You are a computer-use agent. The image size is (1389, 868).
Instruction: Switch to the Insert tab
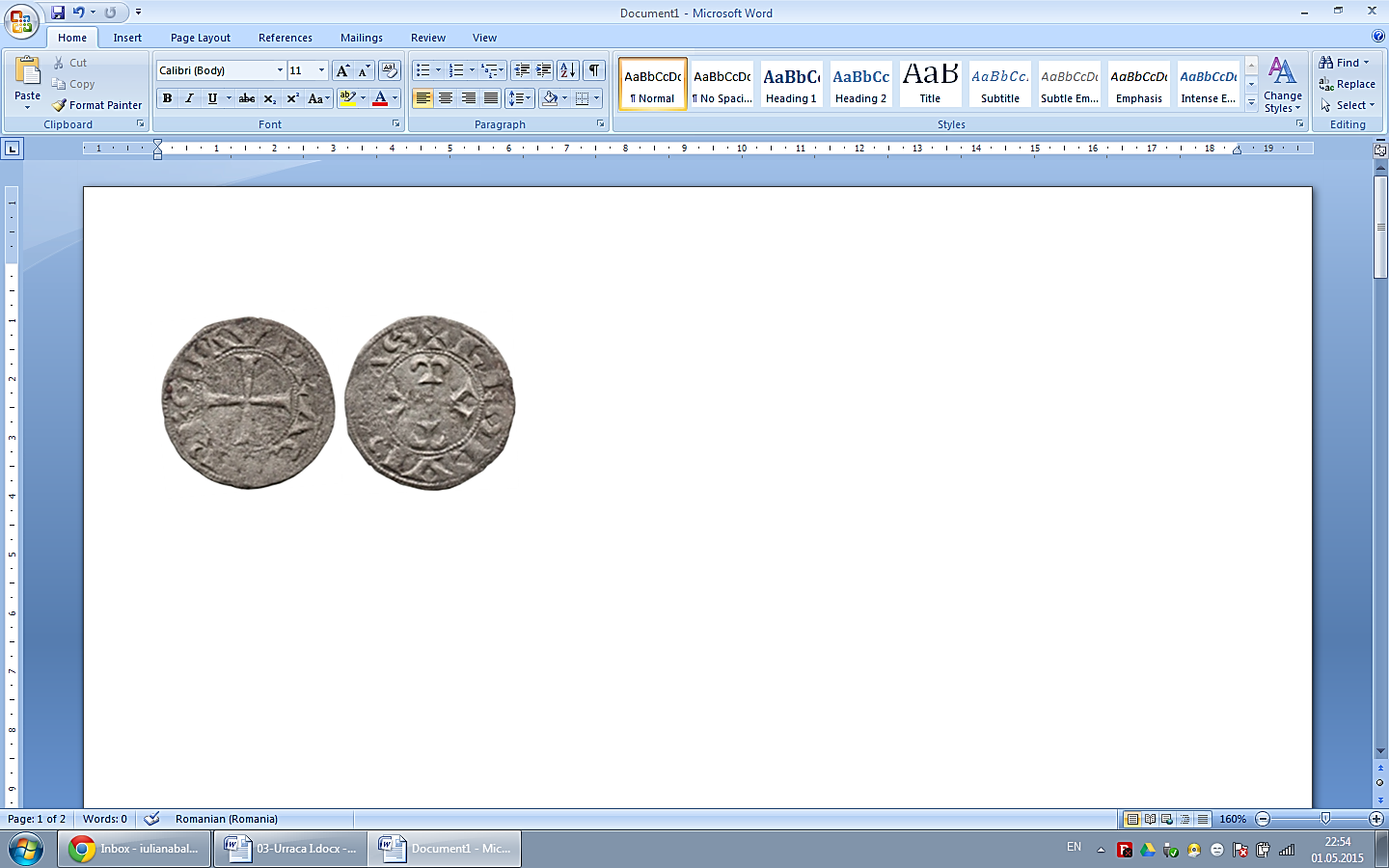(127, 38)
